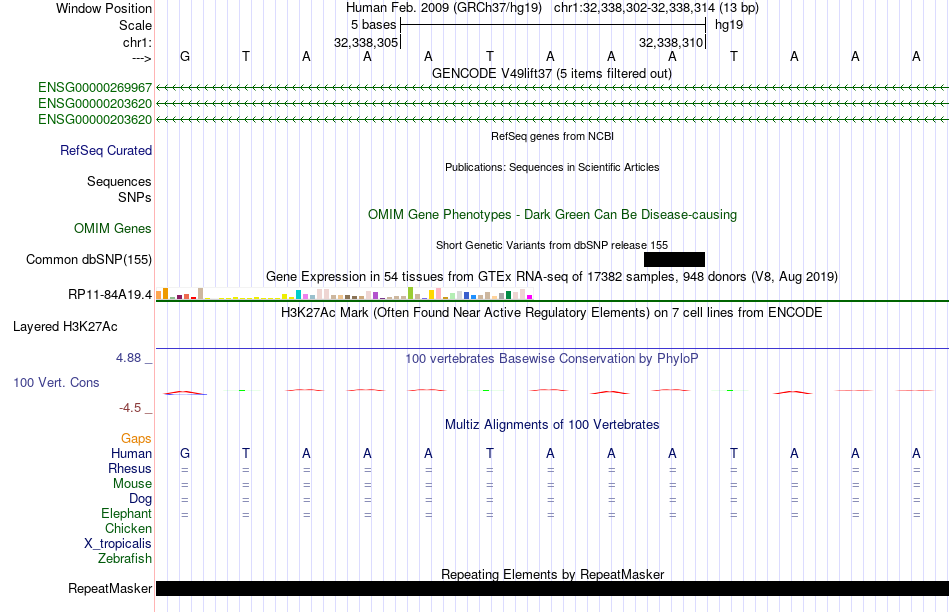950x612 pixels.
Task: Click the 5 bases scale bar label
Action: tap(374, 25)
